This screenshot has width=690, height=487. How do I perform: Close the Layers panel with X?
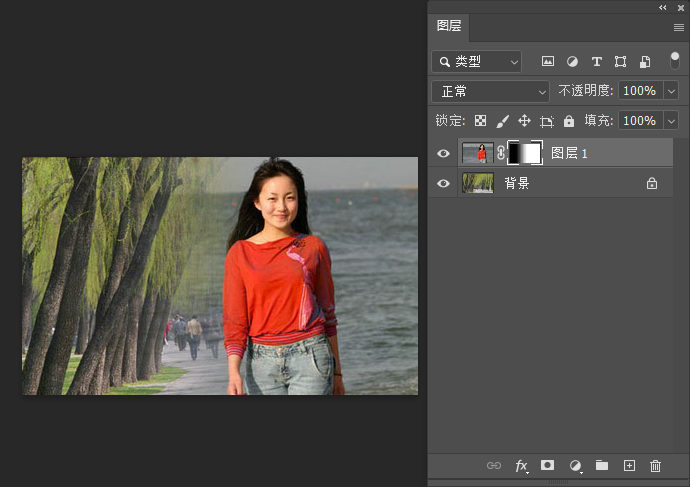click(681, 7)
